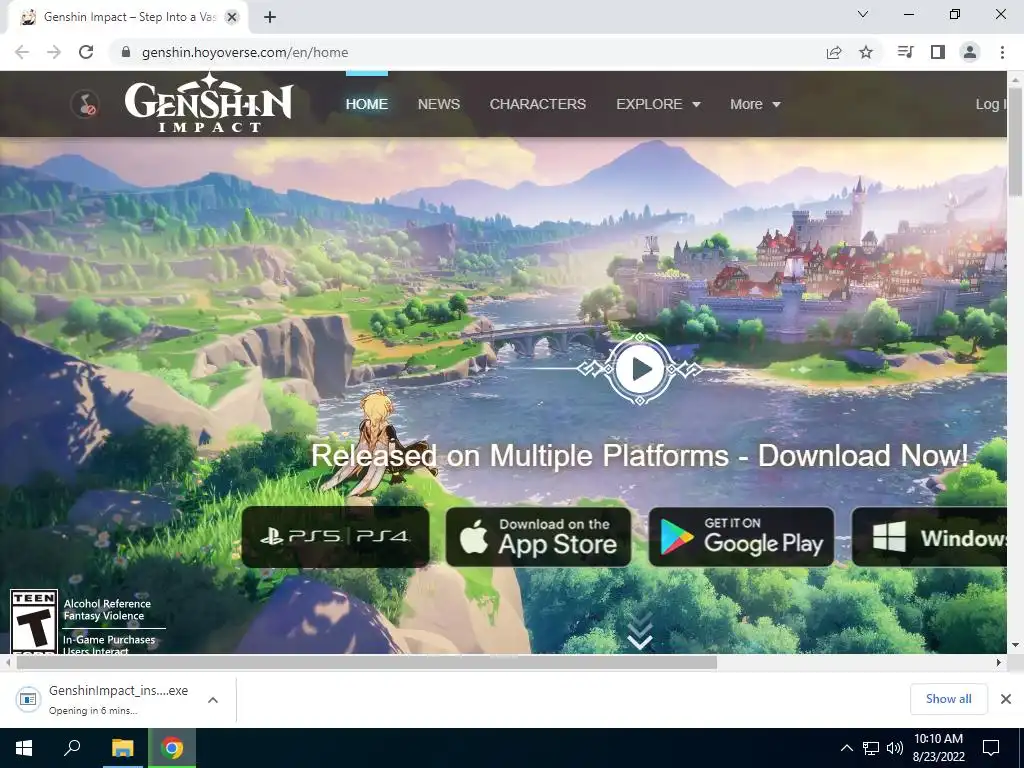The height and width of the screenshot is (768, 1024).
Task: Click the Log In link
Action: [x=991, y=104]
